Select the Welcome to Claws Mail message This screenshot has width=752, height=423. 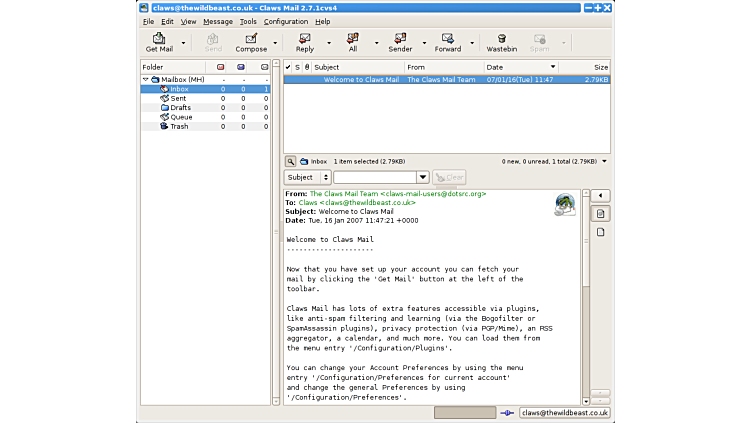tap(446, 80)
